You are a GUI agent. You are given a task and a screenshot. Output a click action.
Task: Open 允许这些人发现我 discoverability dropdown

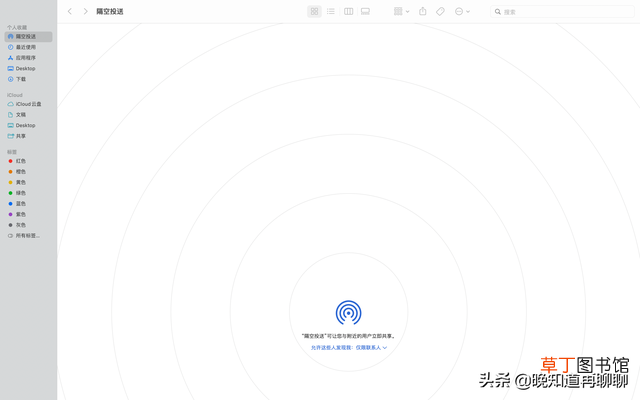tap(349, 348)
